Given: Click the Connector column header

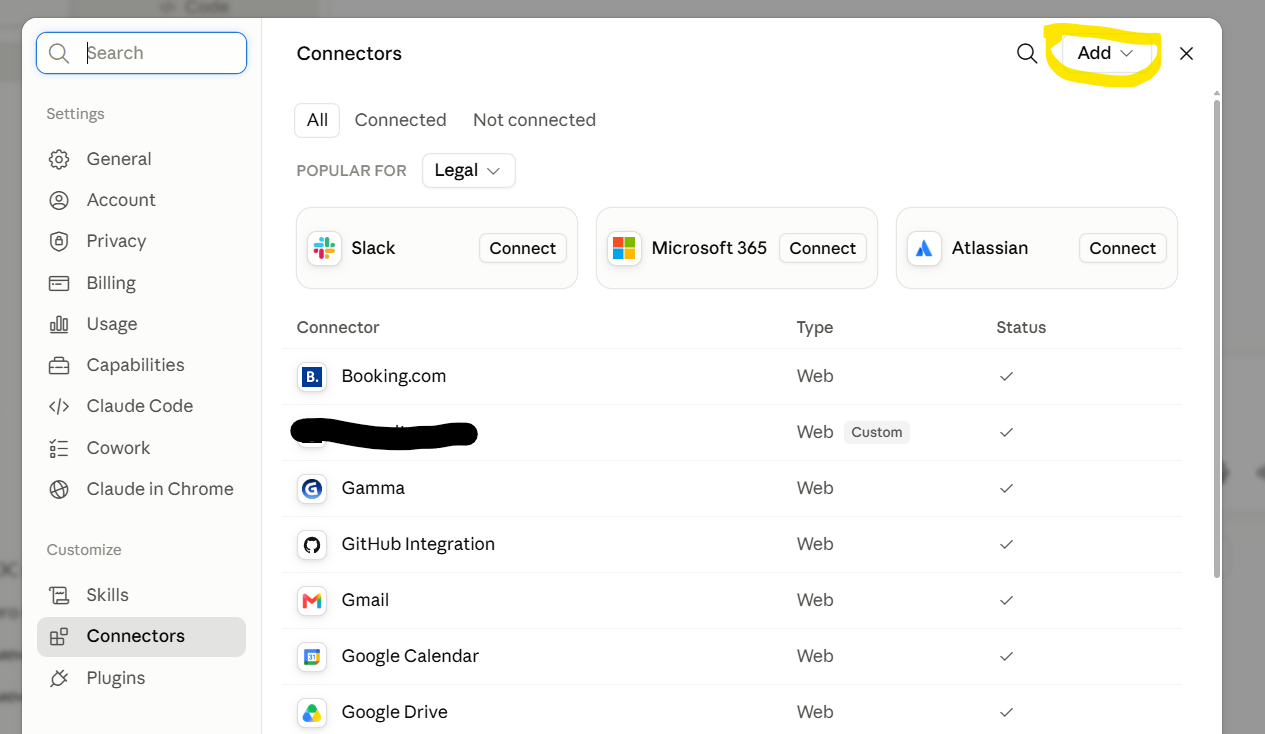Looking at the screenshot, I should pyautogui.click(x=338, y=327).
